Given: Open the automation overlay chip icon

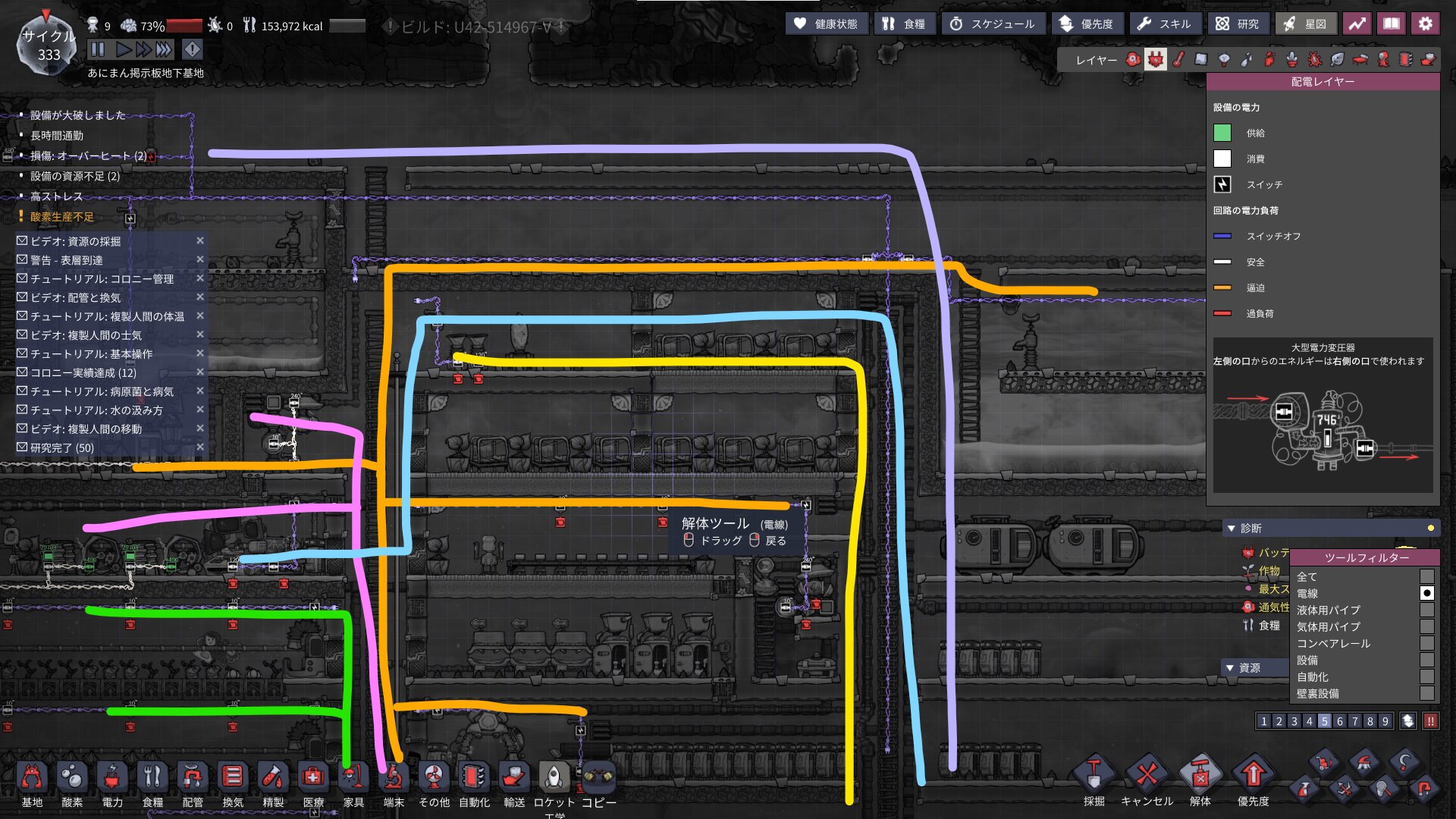Looking at the screenshot, I should [1406, 59].
